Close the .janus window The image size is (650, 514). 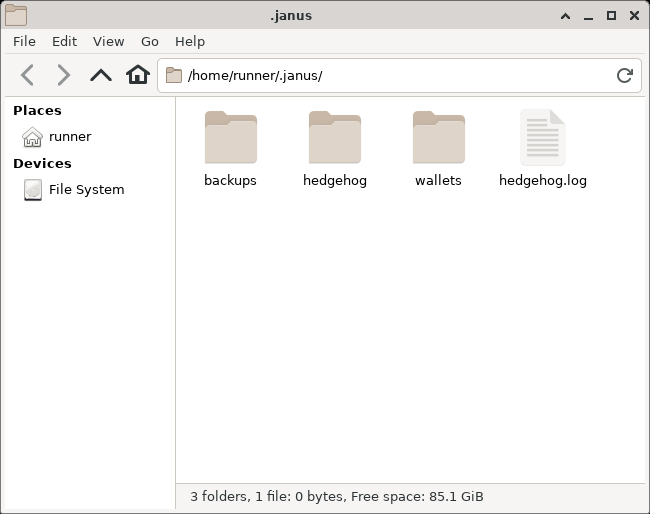(634, 16)
